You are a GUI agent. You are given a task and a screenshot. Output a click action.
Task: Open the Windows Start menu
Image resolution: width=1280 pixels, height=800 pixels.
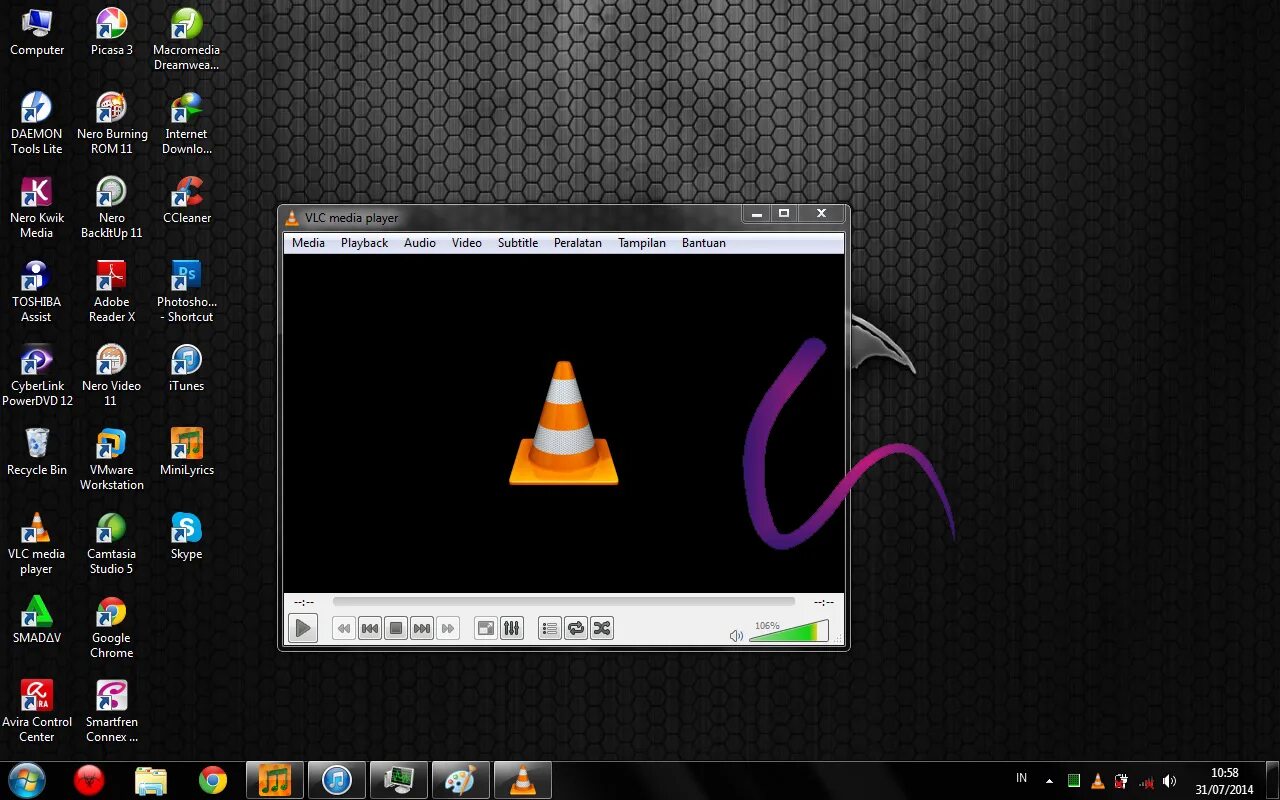click(x=27, y=780)
